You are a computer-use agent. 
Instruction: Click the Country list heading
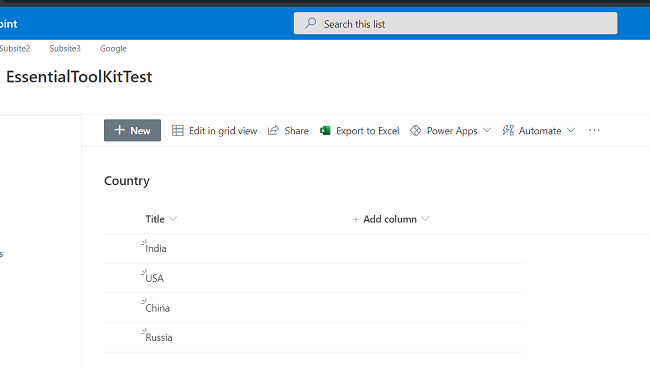[127, 181]
